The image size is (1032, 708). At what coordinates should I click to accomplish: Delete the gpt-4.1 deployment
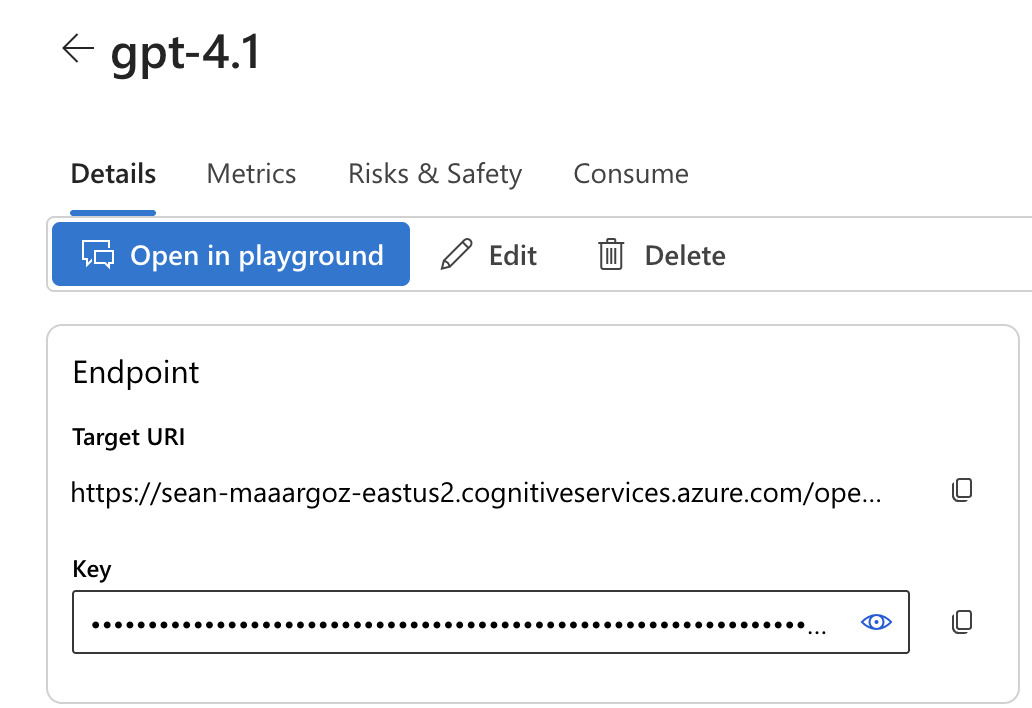click(661, 255)
